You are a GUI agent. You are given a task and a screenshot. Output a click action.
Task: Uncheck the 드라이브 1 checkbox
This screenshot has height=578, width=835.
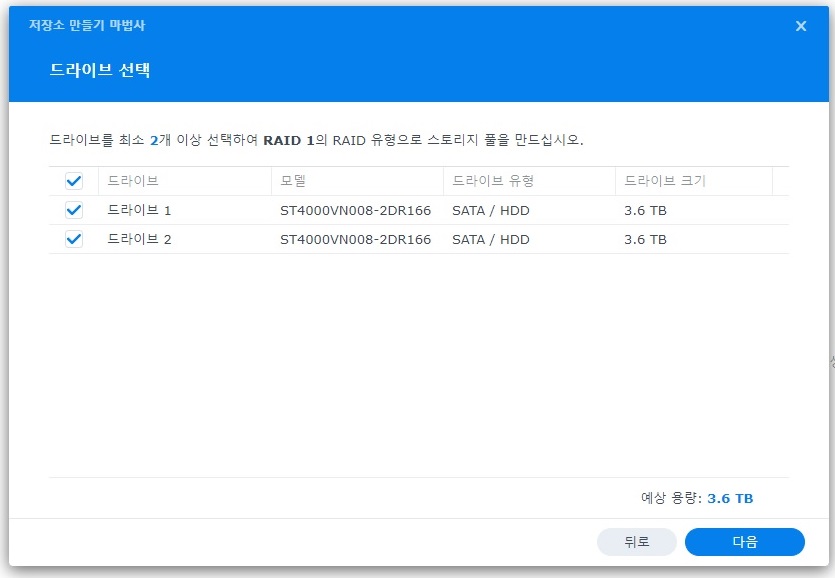point(73,210)
